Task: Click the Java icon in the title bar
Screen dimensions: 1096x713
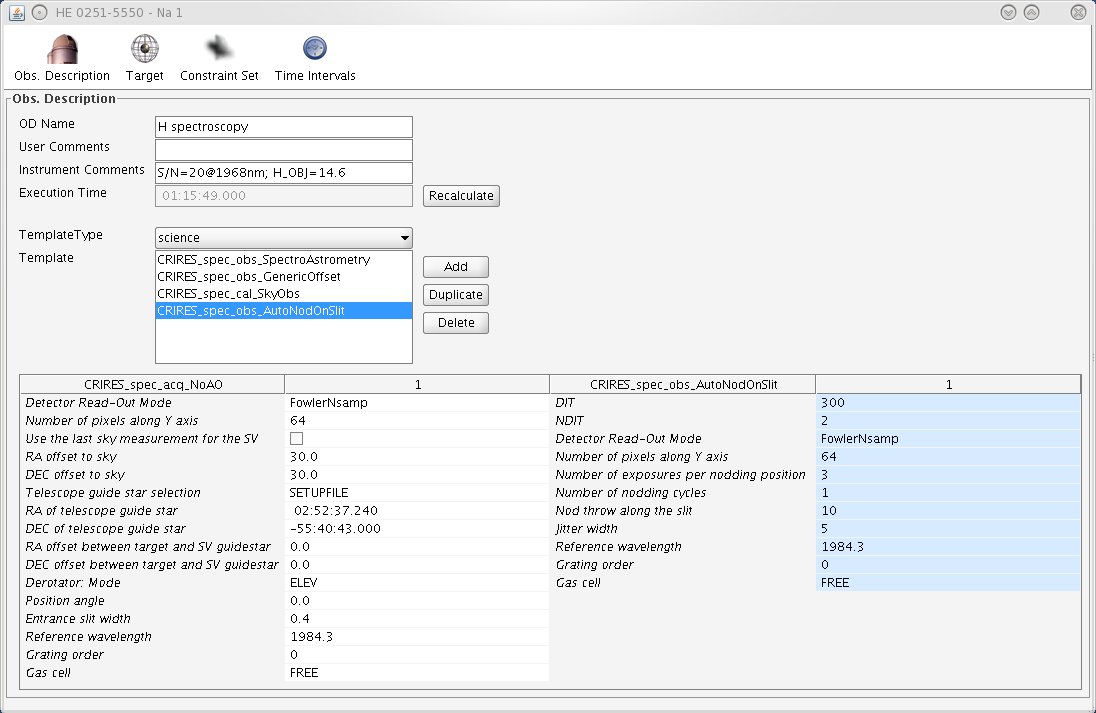Action: 17,13
